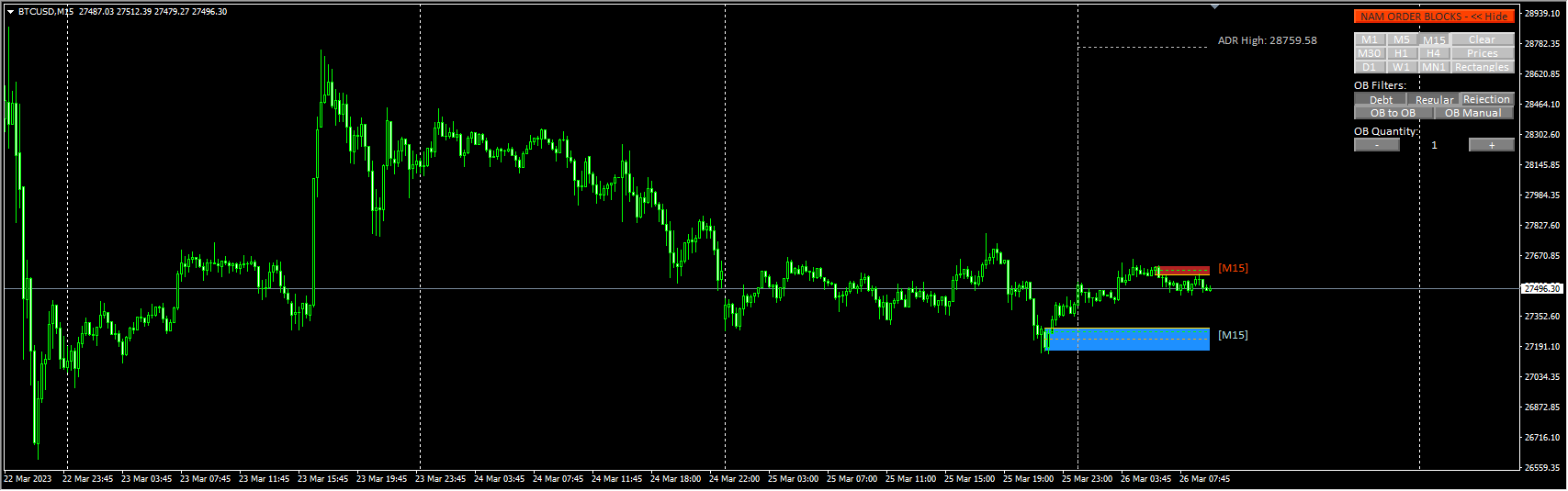1568x491 pixels.
Task: Click price axis value 27827.60
Action: point(1542,226)
